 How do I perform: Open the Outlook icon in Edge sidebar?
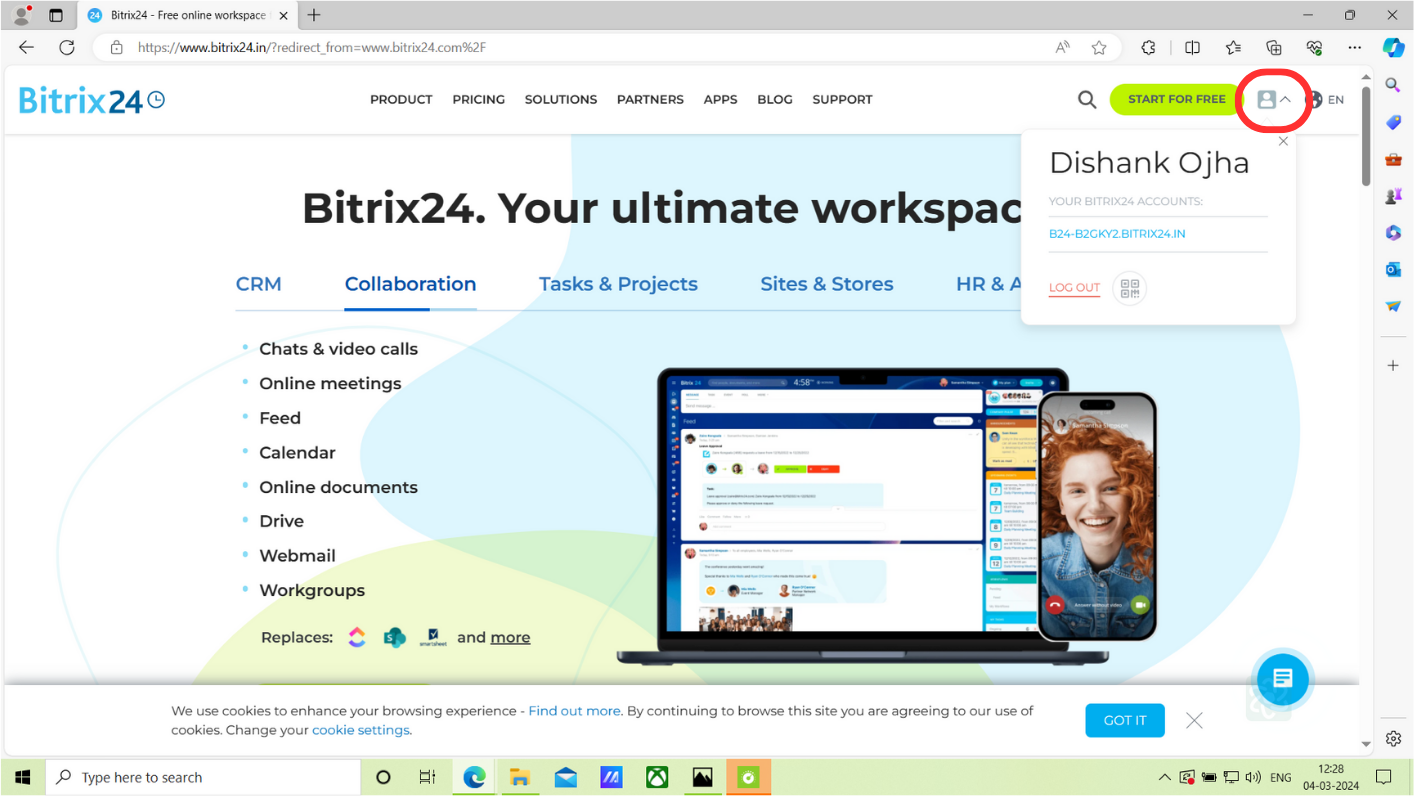(1393, 269)
